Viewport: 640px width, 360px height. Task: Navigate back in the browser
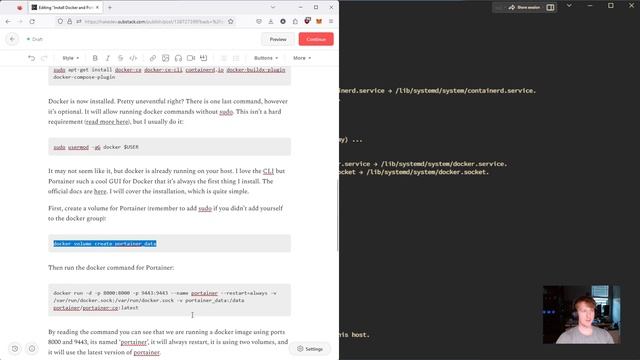tap(9, 21)
